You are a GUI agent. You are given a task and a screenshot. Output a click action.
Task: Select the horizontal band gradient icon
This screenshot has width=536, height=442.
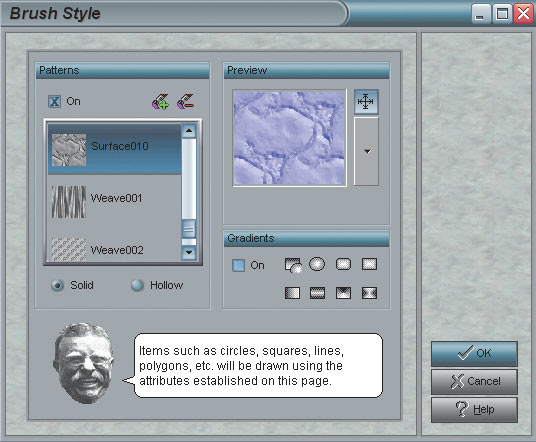pos(317,293)
